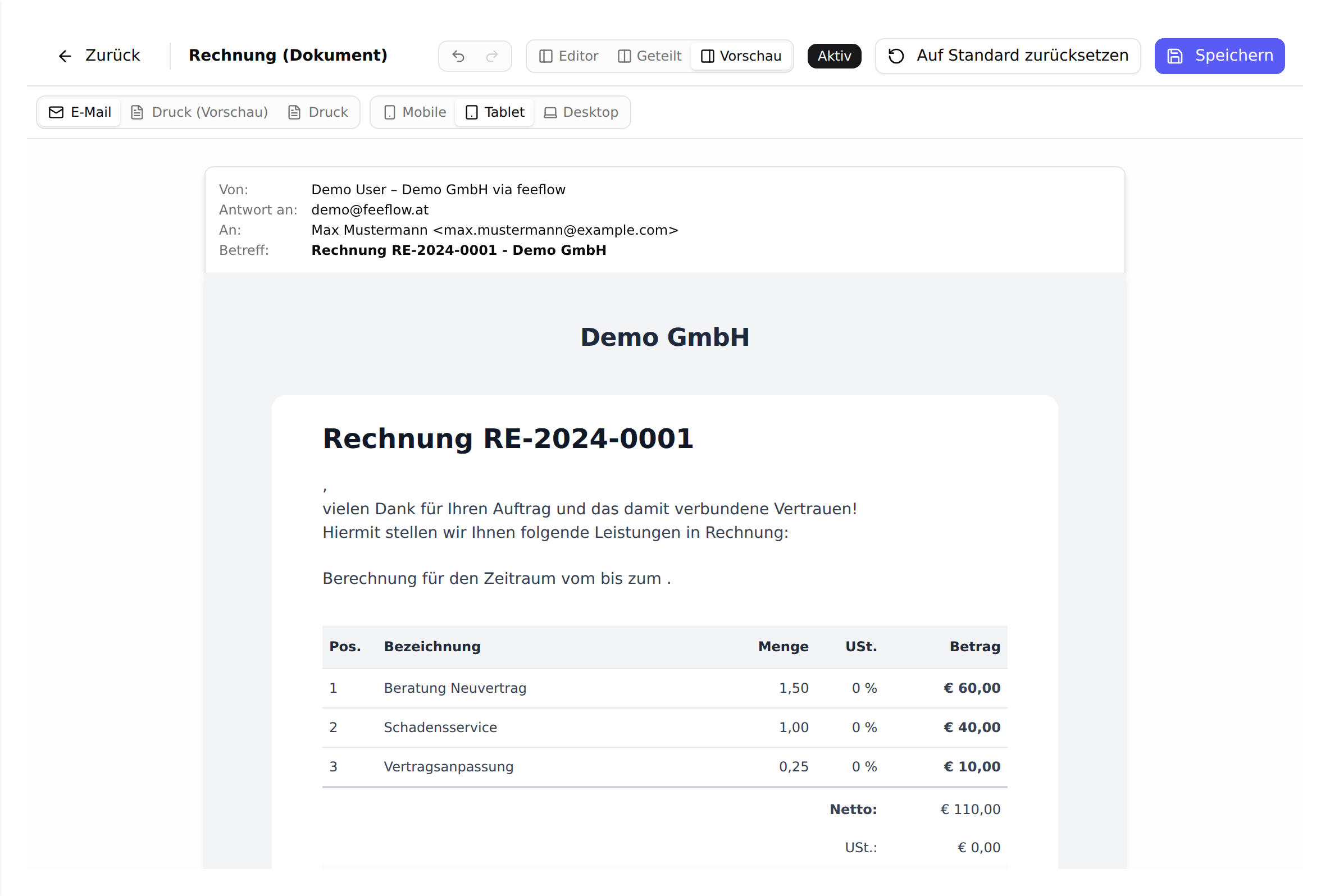Select the E-Mail preview tab

click(80, 112)
